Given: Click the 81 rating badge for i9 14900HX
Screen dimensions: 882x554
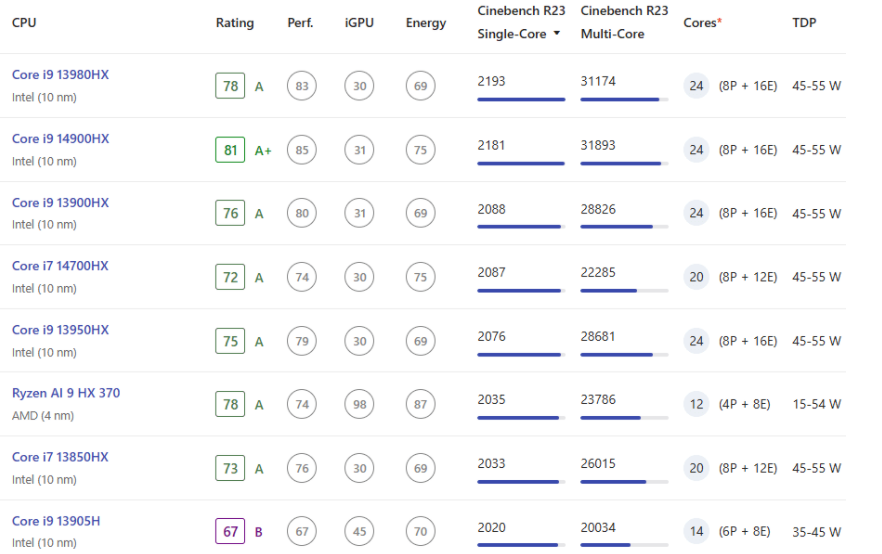Looking at the screenshot, I should [x=231, y=150].
